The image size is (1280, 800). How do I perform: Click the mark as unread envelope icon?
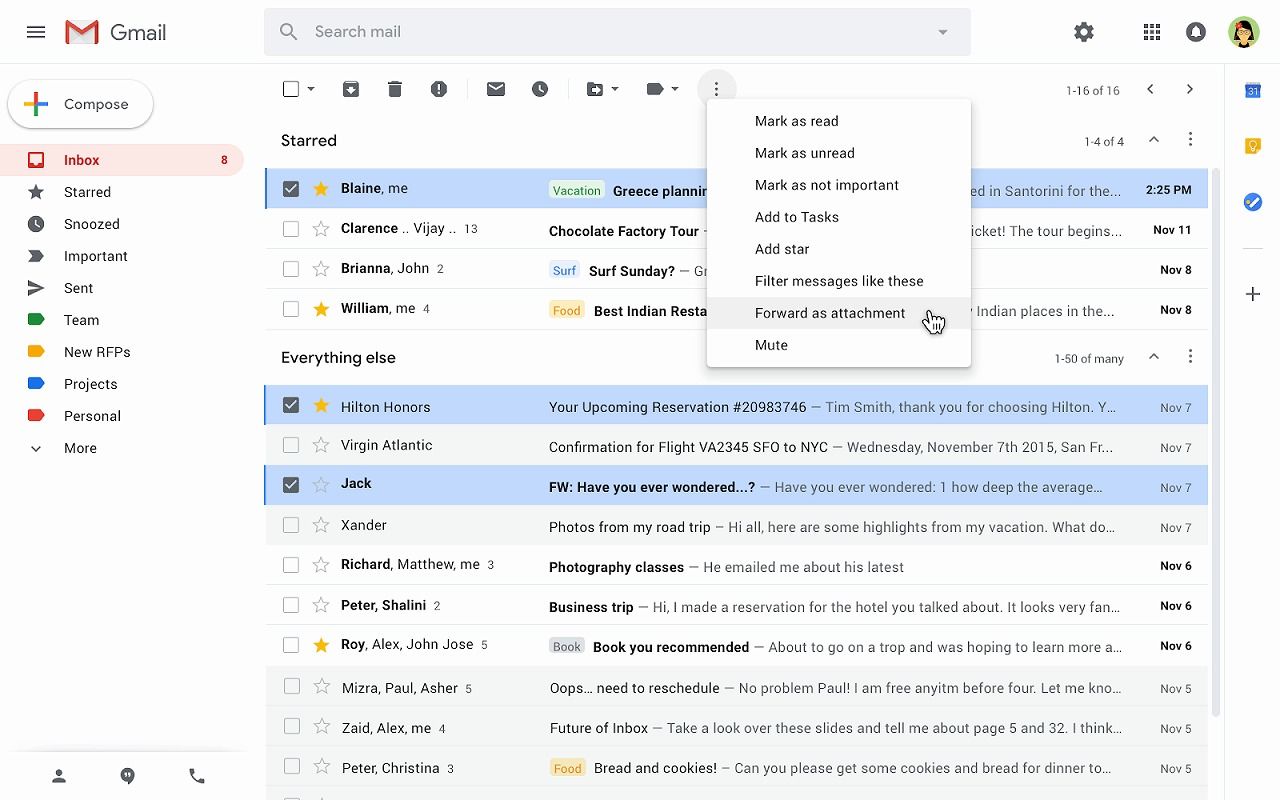[496, 89]
